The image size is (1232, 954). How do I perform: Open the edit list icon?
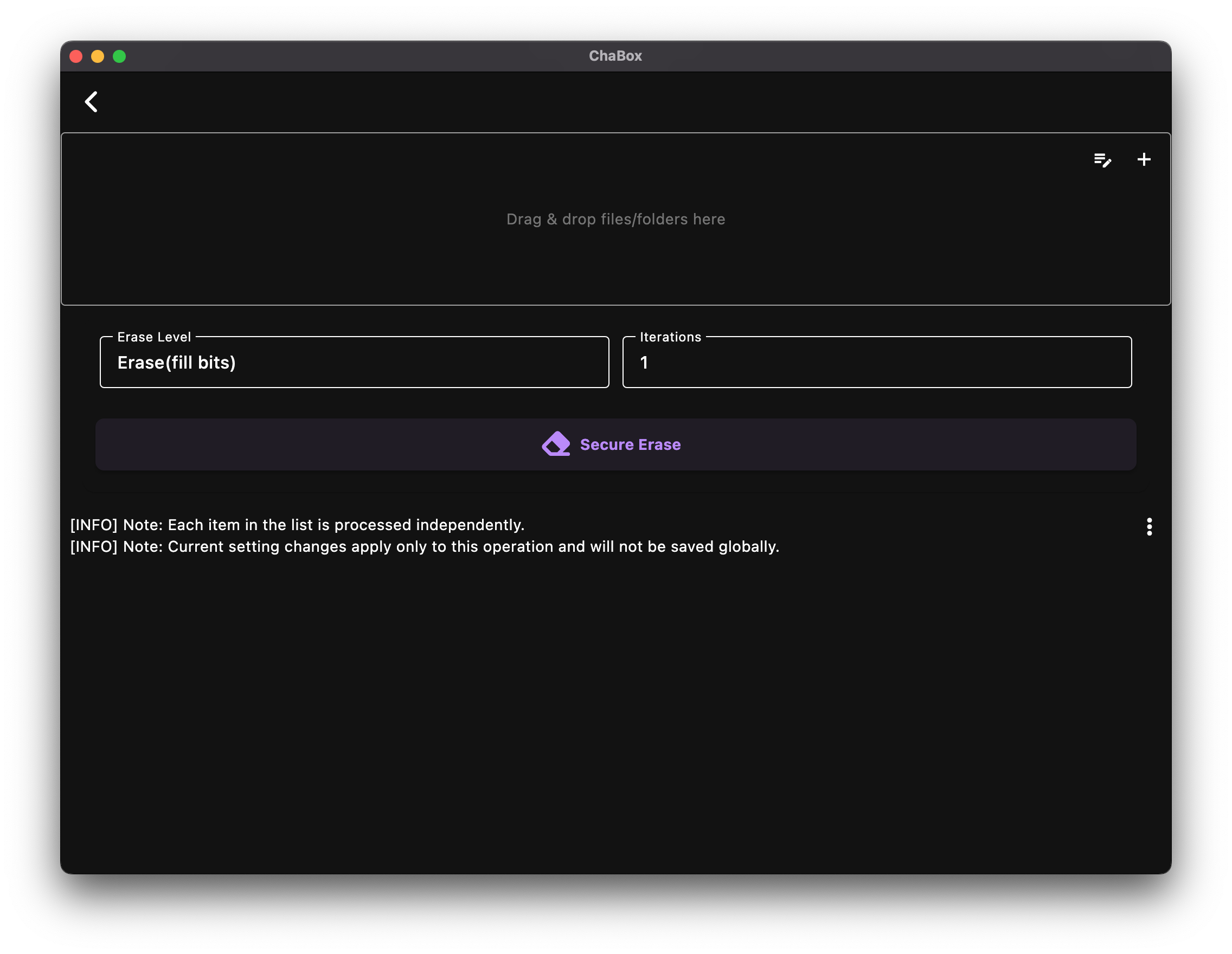pos(1102,160)
